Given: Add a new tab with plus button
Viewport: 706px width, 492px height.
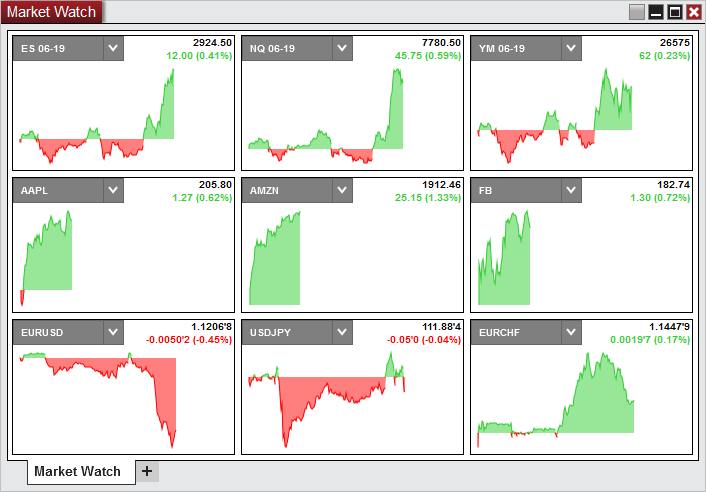Looking at the screenshot, I should (x=147, y=471).
